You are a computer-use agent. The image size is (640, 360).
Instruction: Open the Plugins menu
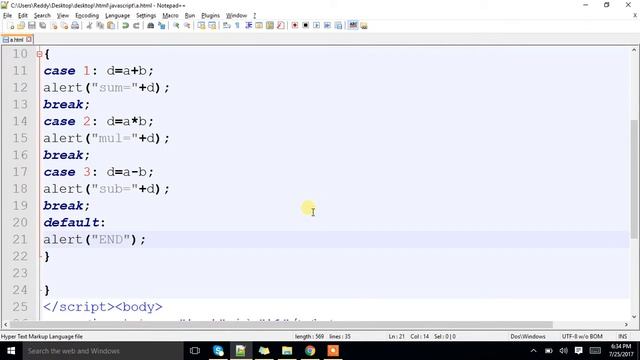pos(211,16)
